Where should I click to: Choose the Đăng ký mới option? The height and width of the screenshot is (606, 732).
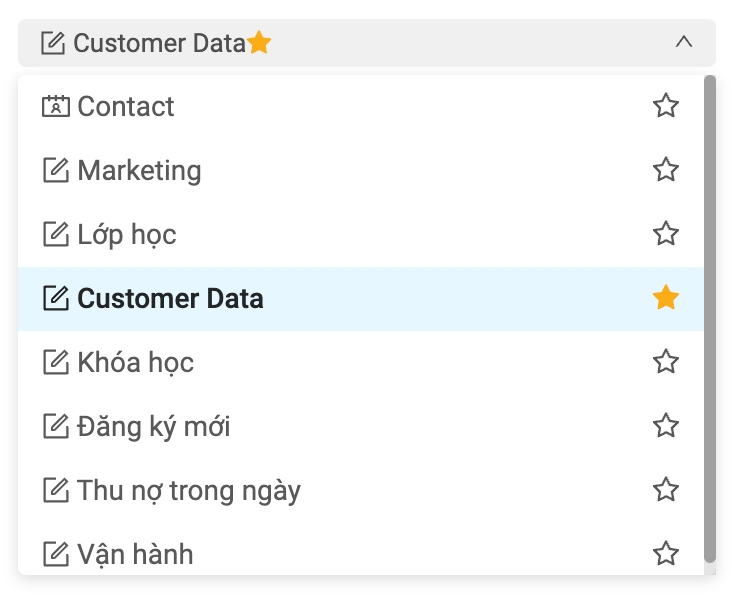(x=154, y=427)
